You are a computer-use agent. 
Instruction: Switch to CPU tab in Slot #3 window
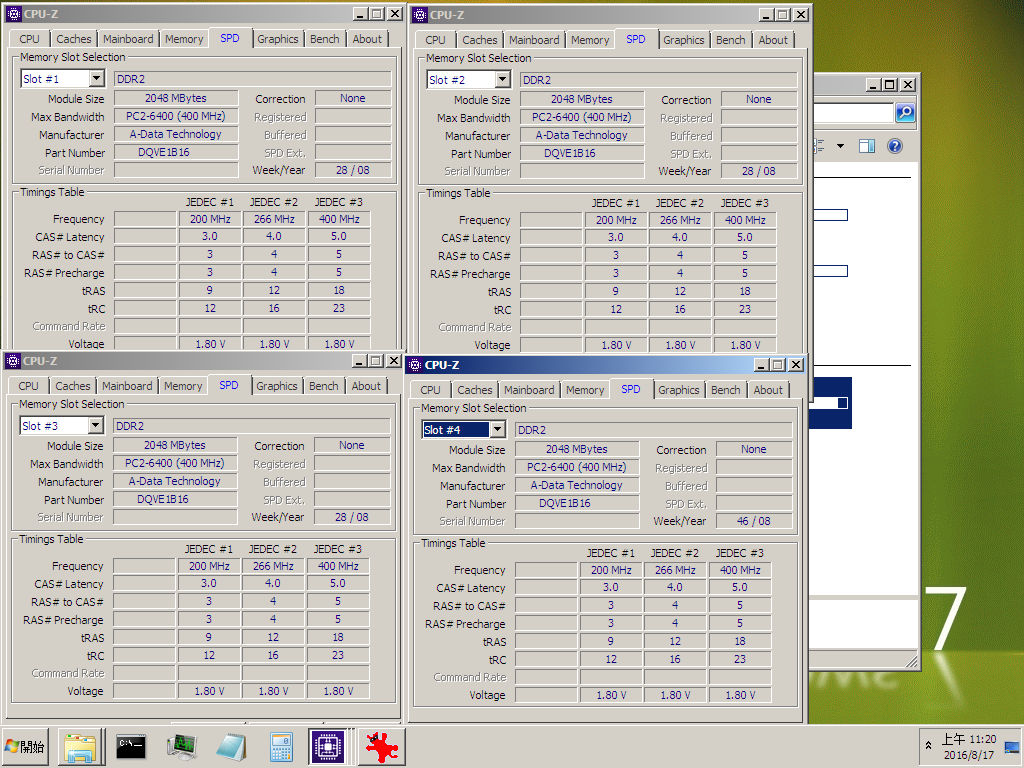pyautogui.click(x=28, y=386)
